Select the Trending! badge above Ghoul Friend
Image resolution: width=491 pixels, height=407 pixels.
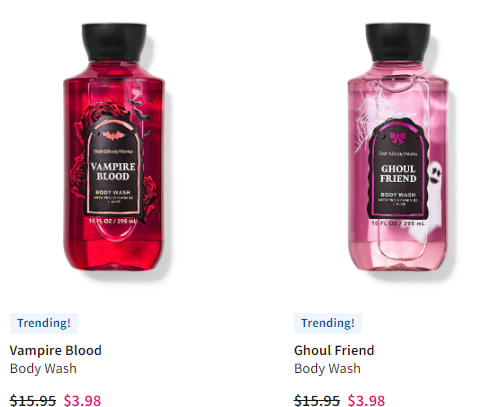(328, 323)
